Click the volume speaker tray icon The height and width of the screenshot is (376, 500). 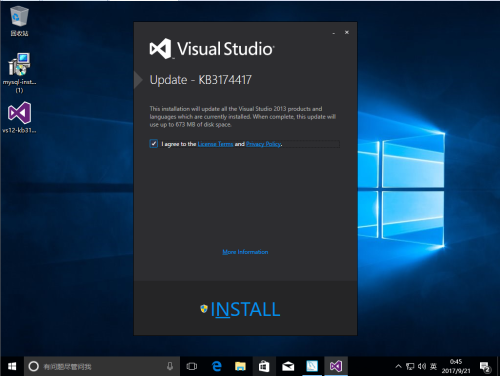point(422,366)
